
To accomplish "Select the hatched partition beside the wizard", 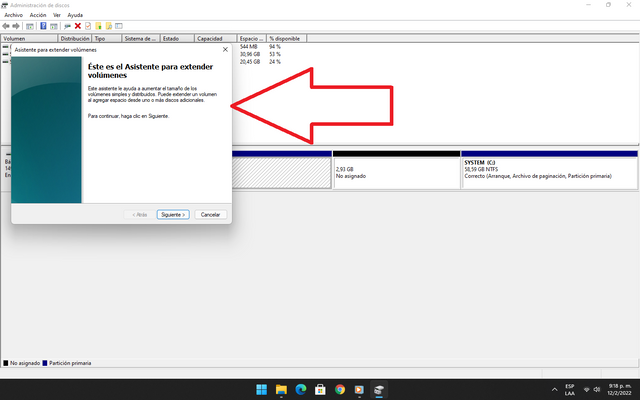I will pyautogui.click(x=282, y=170).
